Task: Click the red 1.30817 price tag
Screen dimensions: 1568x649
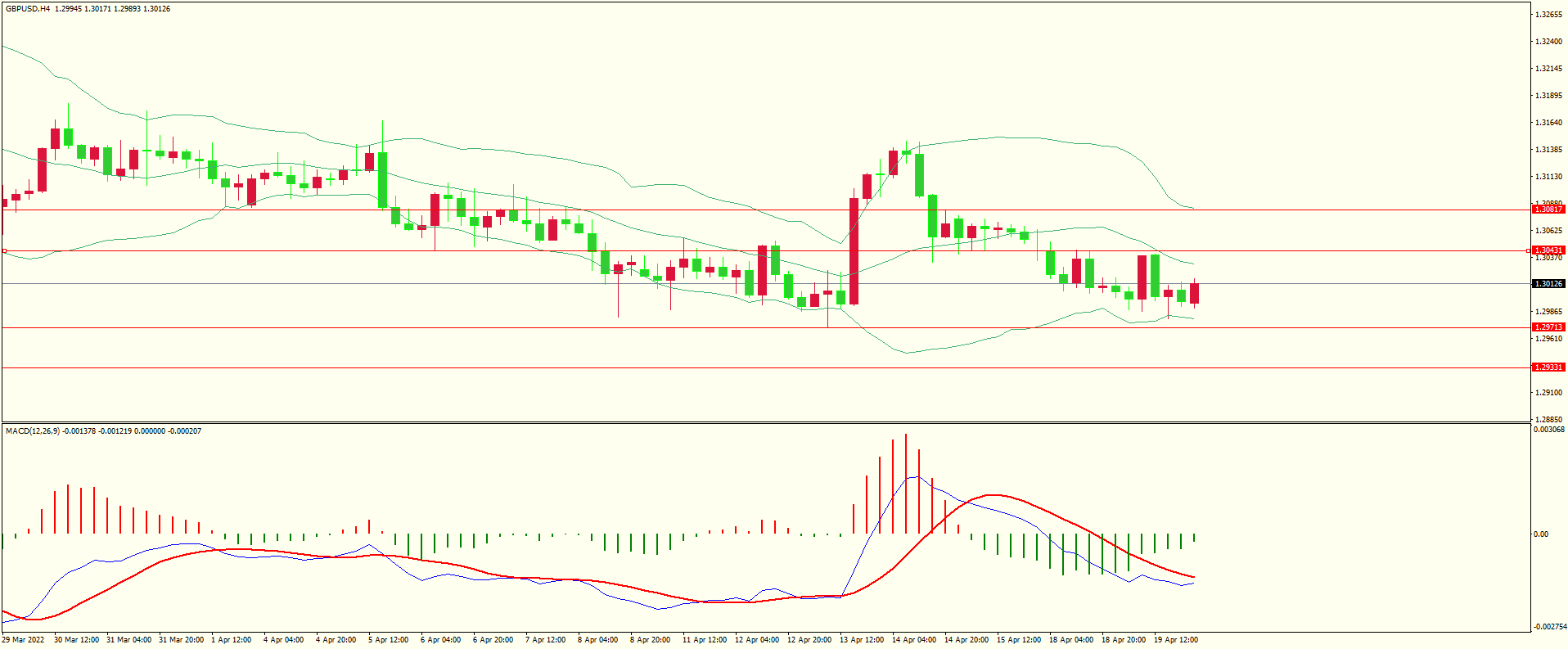Action: click(1548, 210)
